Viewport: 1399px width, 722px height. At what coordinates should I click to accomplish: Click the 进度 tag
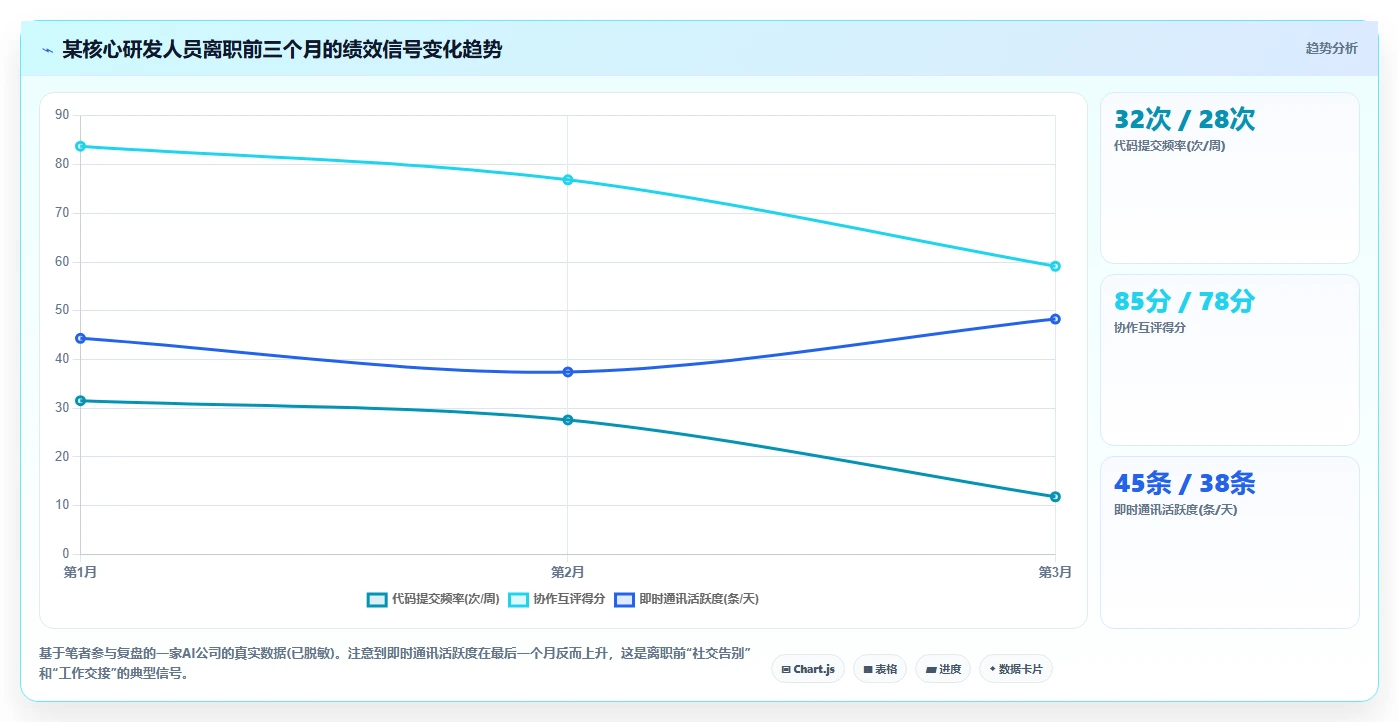[943, 669]
